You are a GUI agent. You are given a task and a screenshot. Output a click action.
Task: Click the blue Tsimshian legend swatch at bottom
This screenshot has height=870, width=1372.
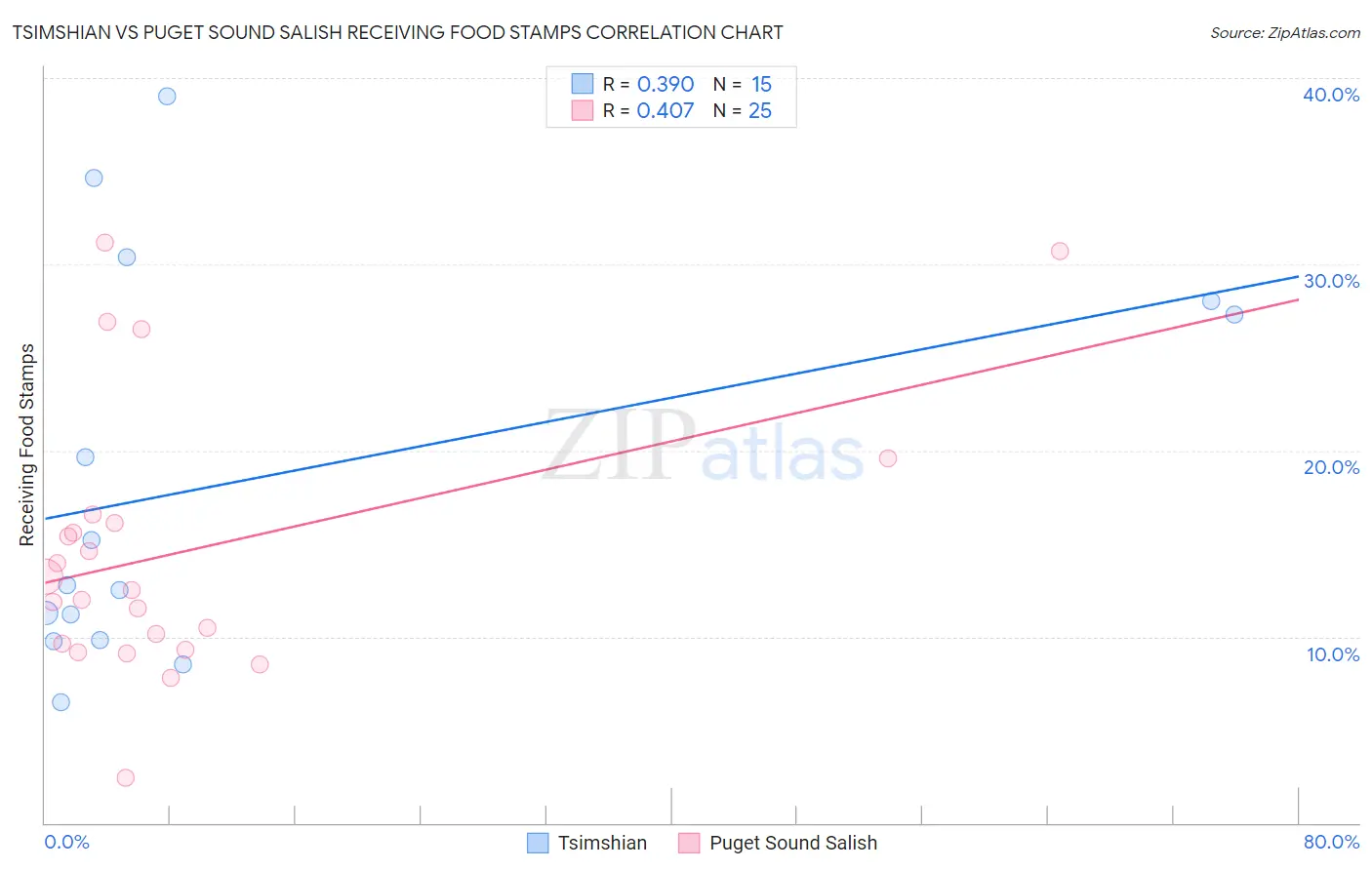click(538, 843)
